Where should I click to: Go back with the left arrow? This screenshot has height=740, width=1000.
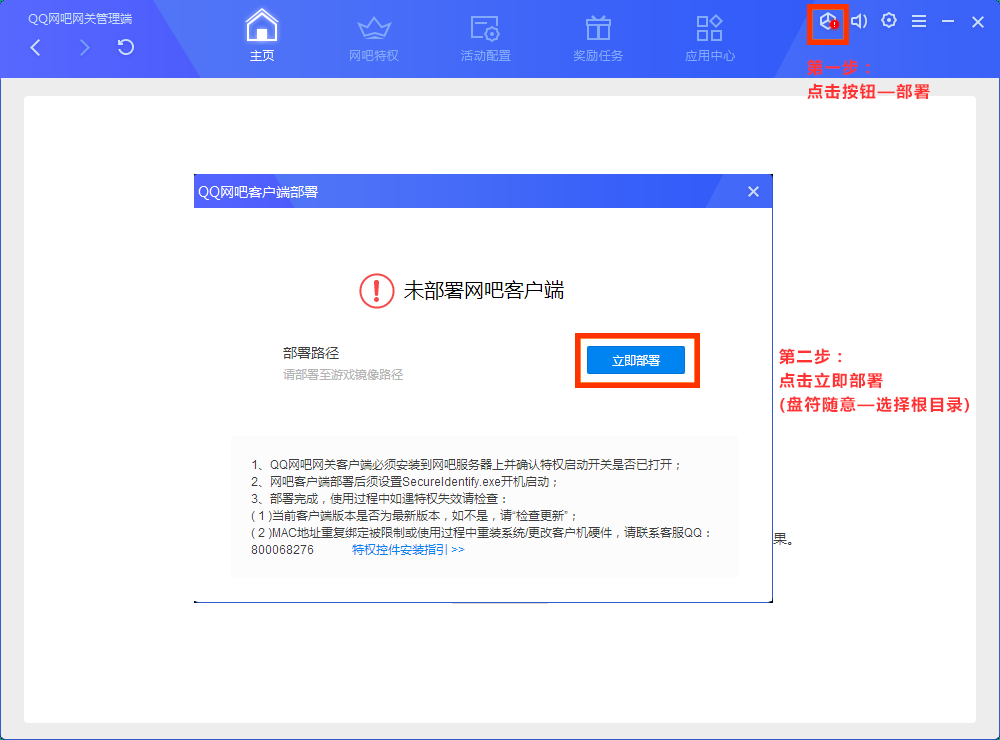(x=36, y=47)
